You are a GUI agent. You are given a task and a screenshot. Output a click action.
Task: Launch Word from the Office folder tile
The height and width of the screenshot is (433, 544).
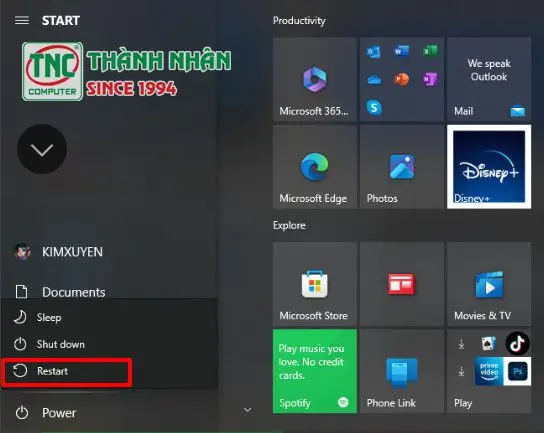(x=401, y=52)
